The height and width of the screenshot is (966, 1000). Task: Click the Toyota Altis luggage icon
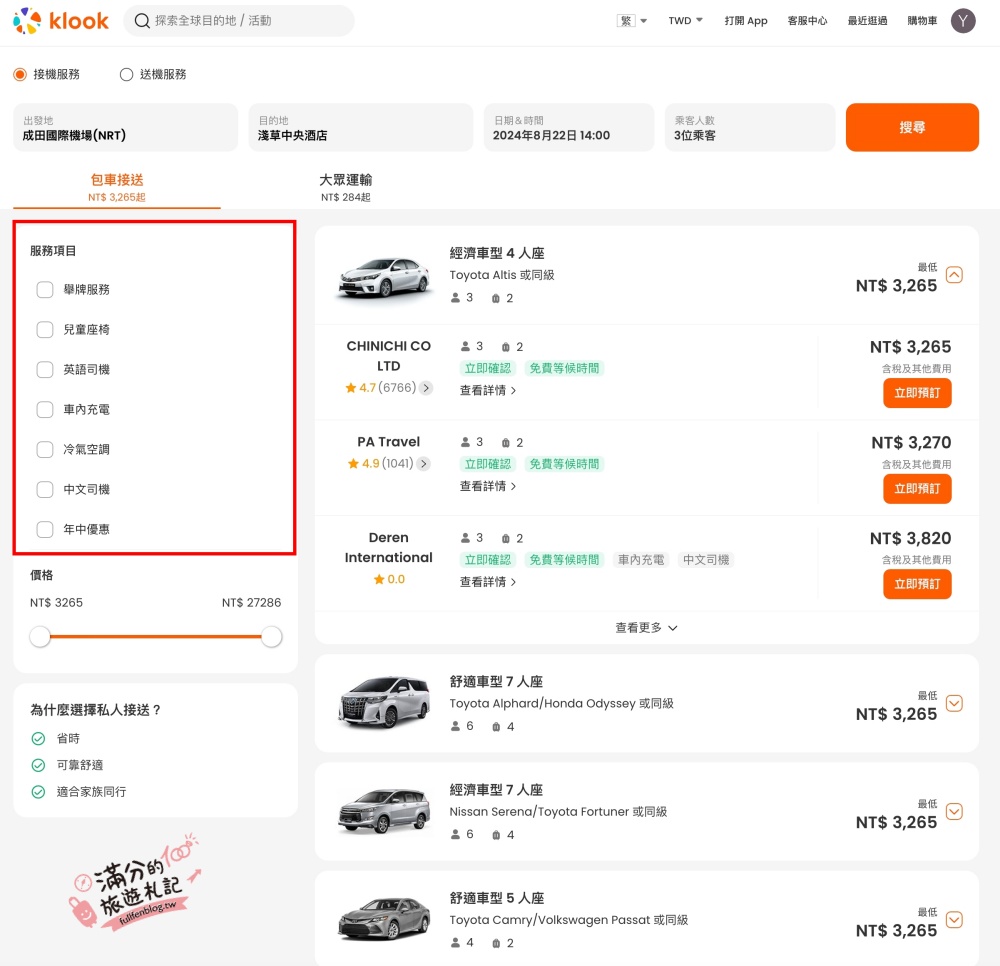point(496,298)
